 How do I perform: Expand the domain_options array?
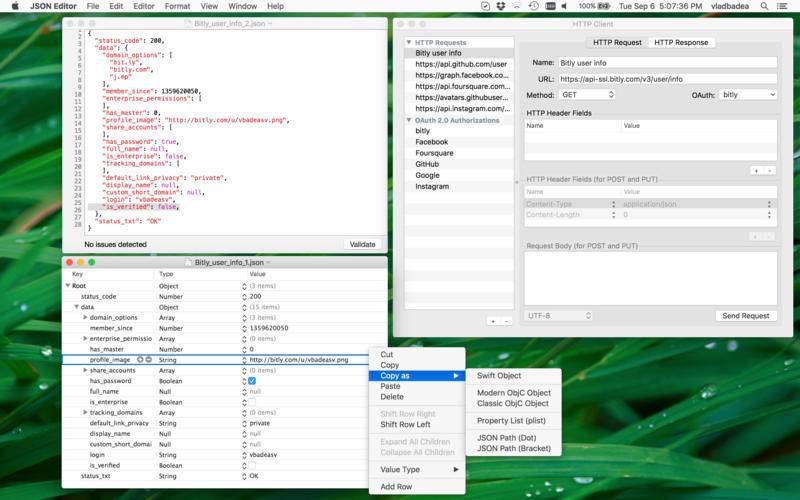coord(85,317)
